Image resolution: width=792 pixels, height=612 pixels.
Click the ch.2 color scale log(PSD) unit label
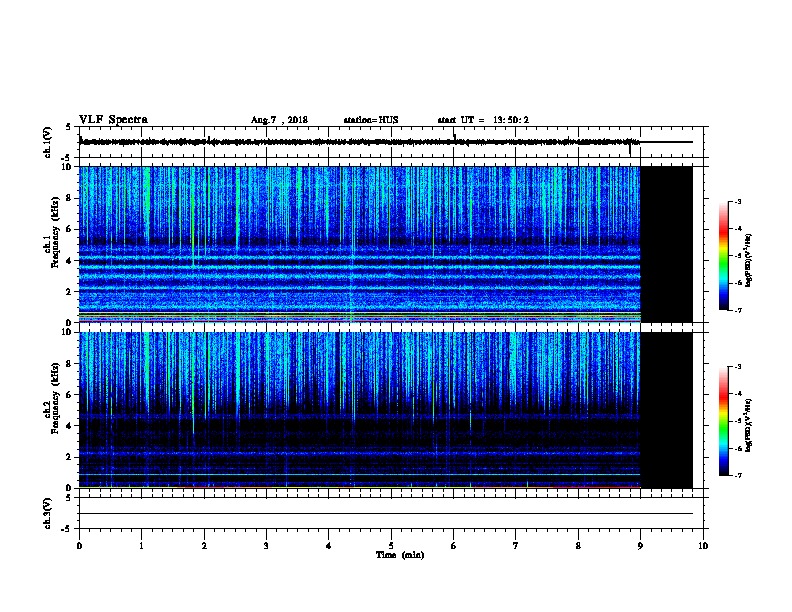coord(749,425)
